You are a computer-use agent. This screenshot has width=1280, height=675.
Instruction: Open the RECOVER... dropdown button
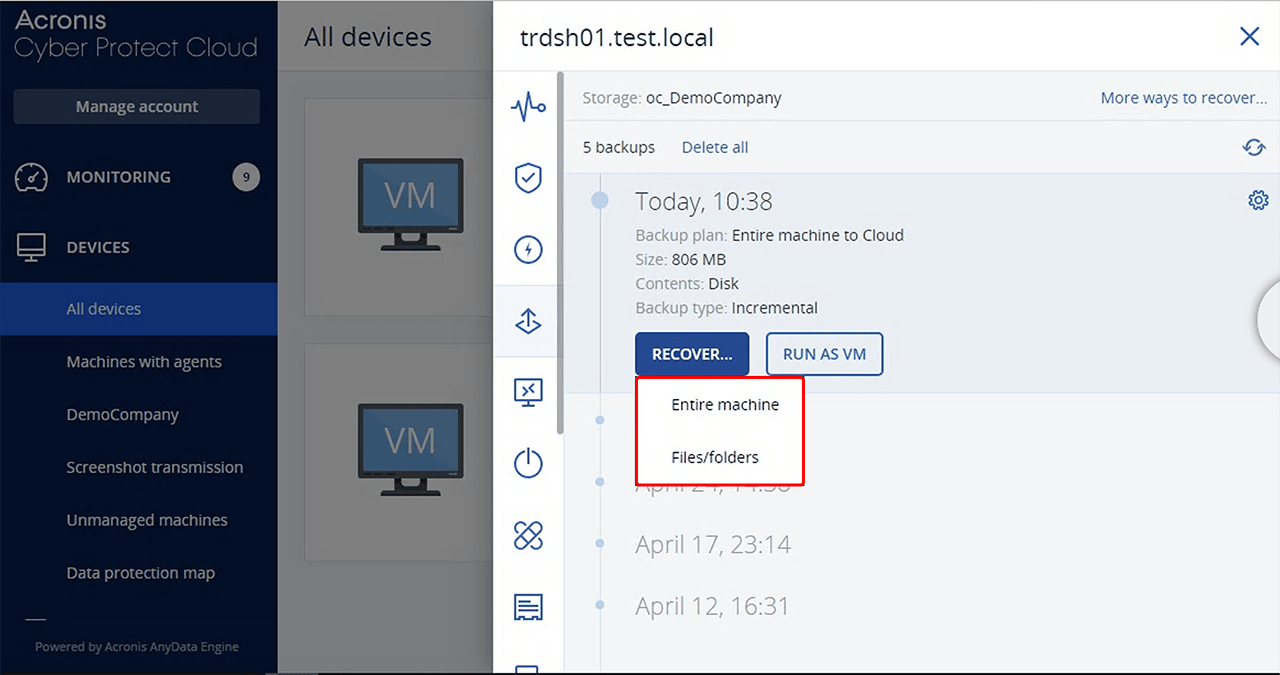click(x=692, y=354)
